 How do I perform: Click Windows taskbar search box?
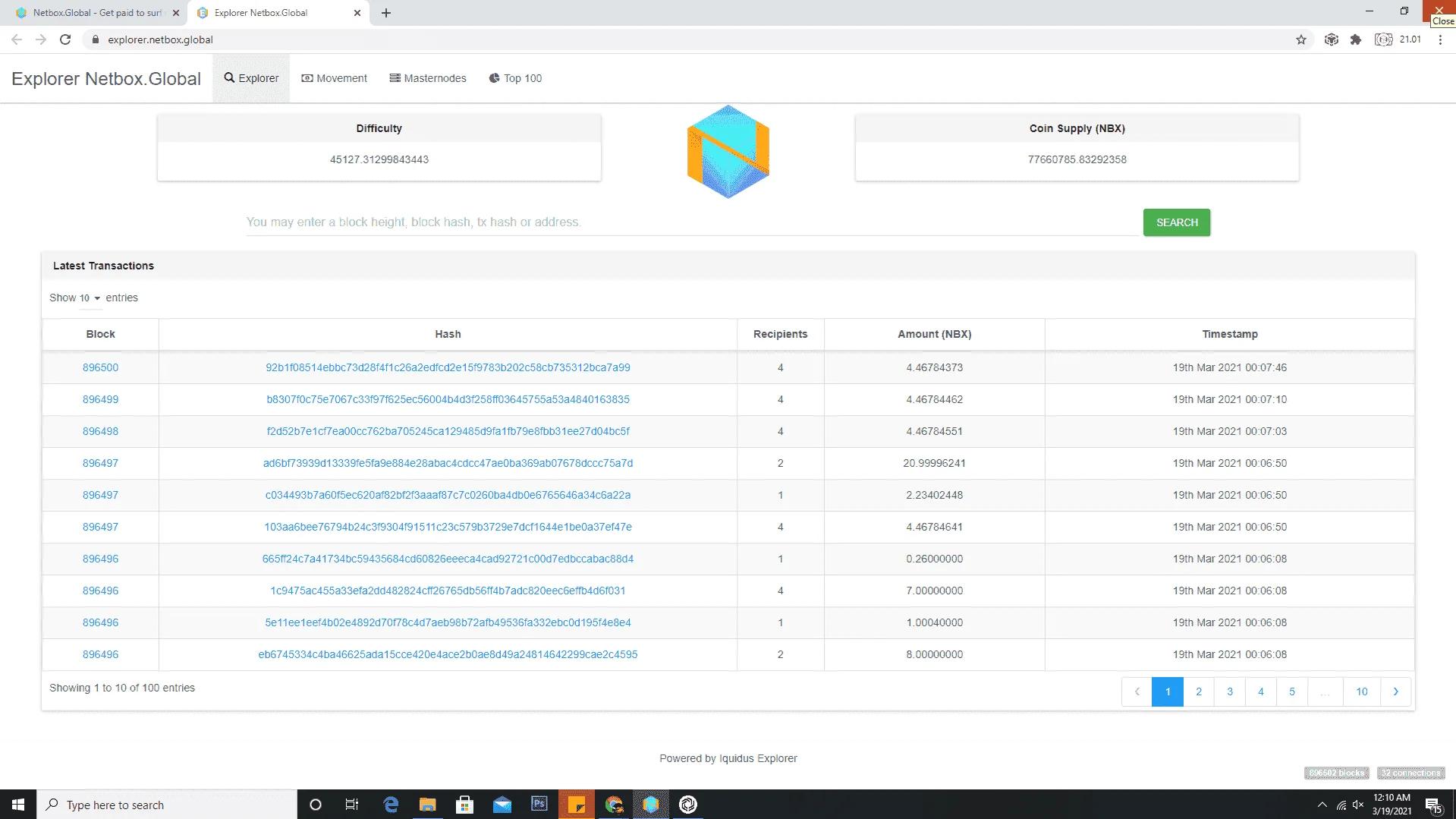point(167,805)
